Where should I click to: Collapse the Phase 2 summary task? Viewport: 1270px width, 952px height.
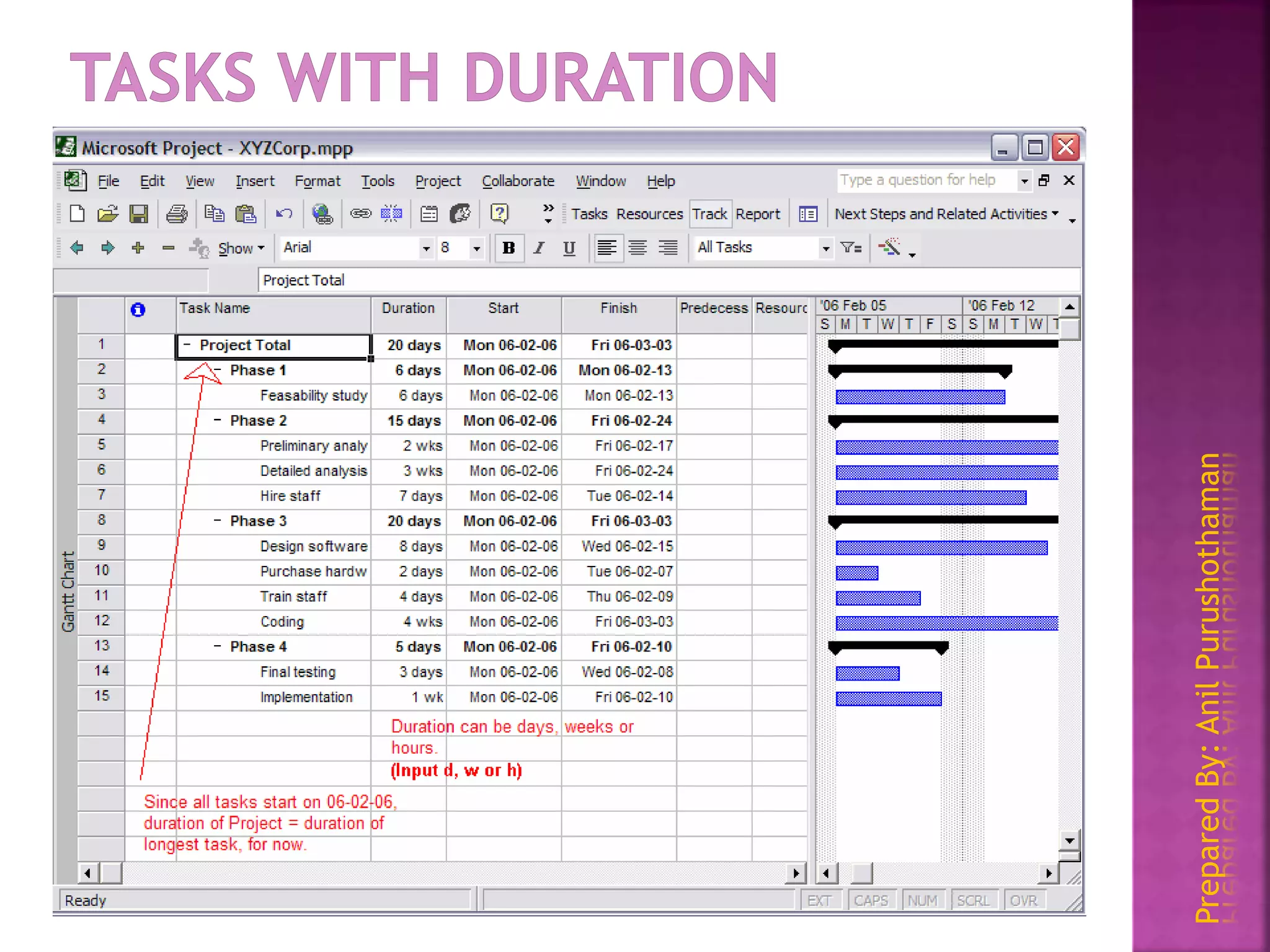click(217, 420)
